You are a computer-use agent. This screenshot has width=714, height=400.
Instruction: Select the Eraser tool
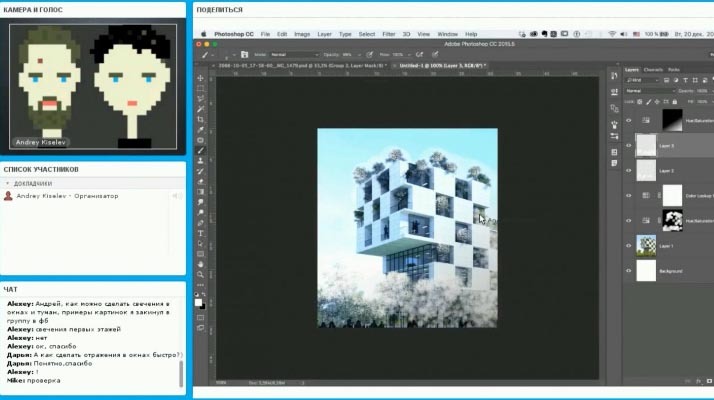point(200,182)
